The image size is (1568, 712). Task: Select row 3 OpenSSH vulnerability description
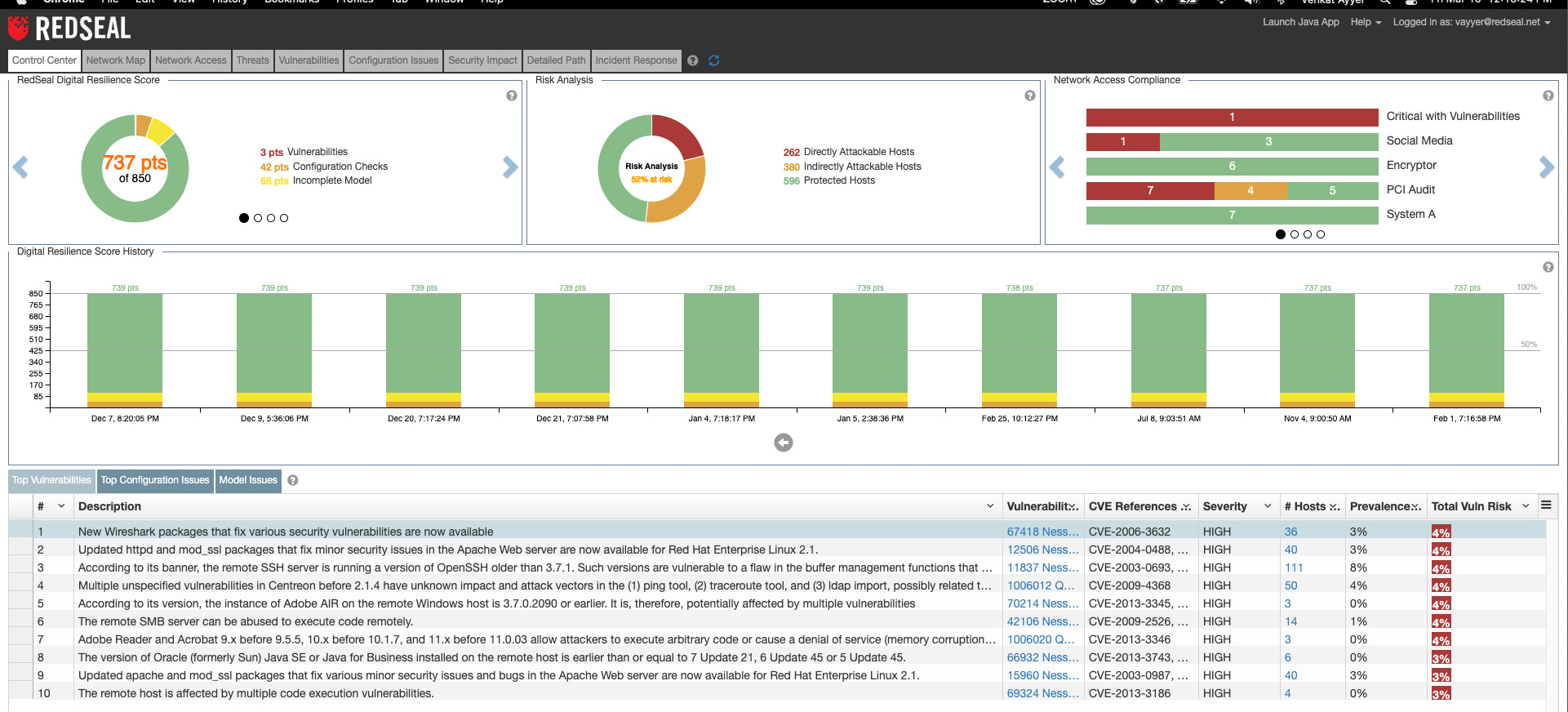pos(535,567)
